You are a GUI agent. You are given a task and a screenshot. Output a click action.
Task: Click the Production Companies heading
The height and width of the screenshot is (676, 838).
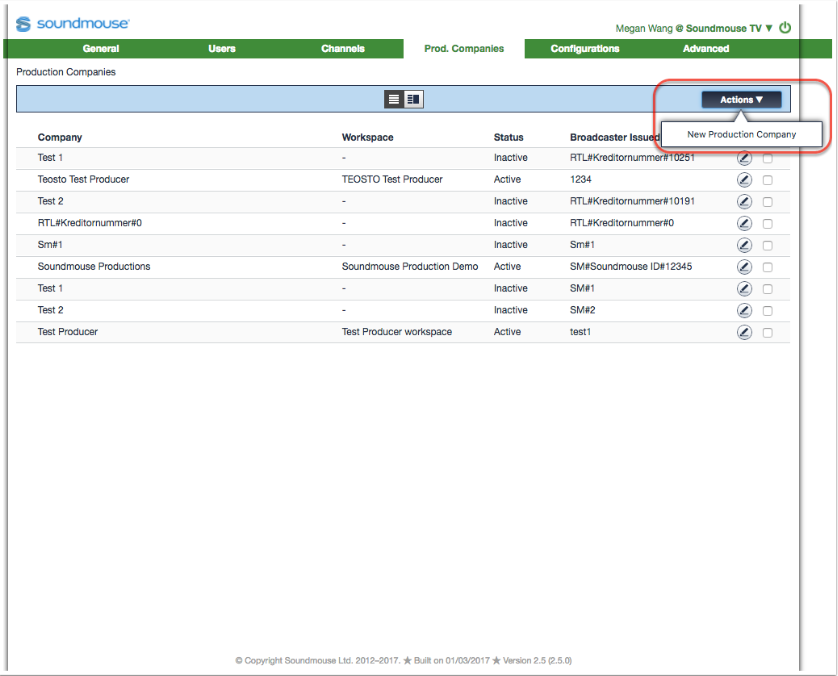point(66,72)
